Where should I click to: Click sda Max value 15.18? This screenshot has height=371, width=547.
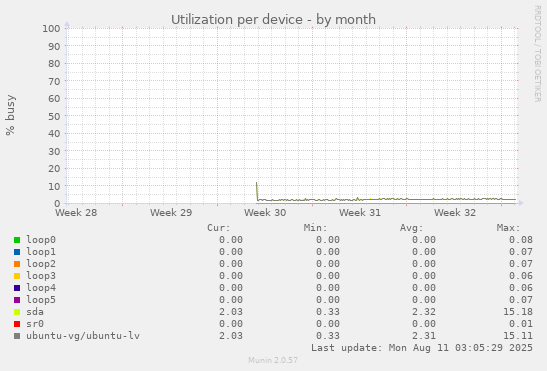pyautogui.click(x=518, y=312)
